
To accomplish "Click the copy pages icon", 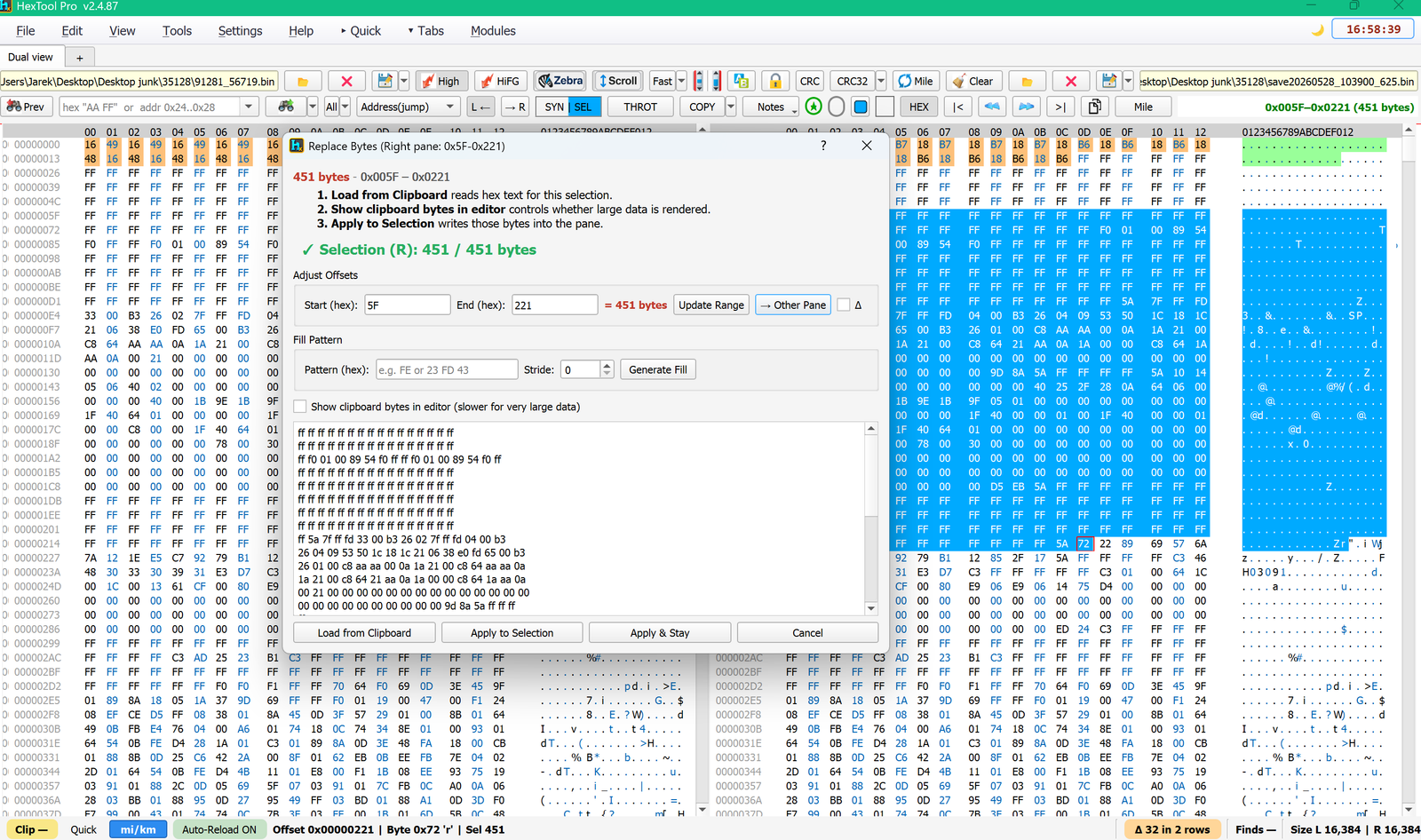I will (1095, 107).
